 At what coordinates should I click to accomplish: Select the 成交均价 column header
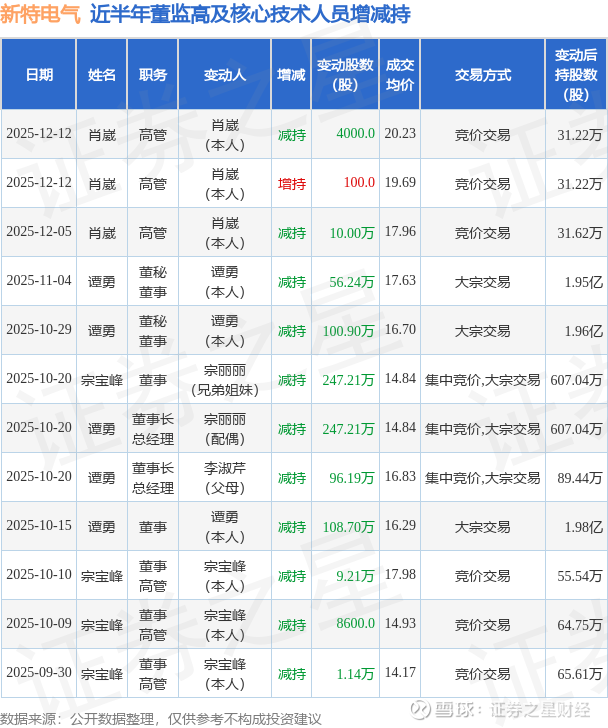[400, 74]
